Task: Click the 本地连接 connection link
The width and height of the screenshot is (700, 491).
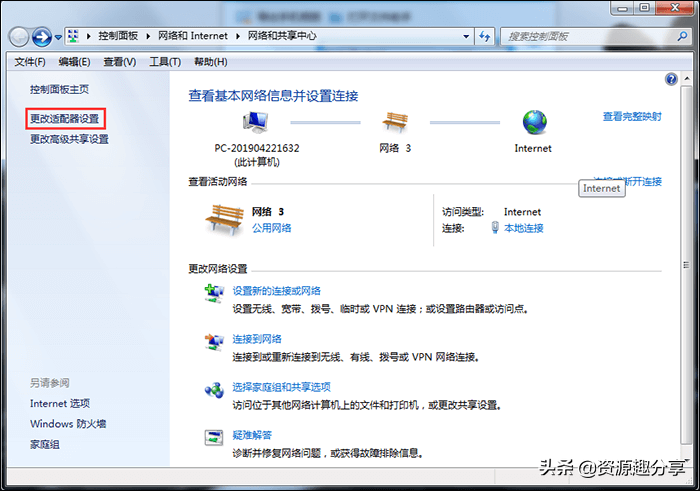Action: tap(524, 228)
